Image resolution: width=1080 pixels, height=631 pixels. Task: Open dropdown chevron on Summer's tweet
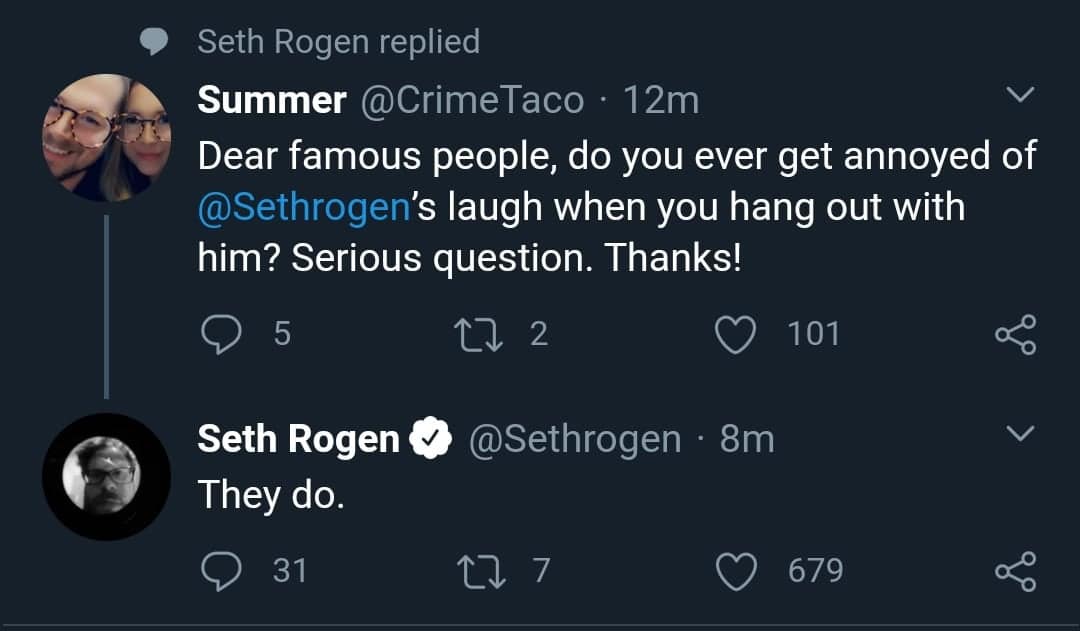coord(1018,97)
